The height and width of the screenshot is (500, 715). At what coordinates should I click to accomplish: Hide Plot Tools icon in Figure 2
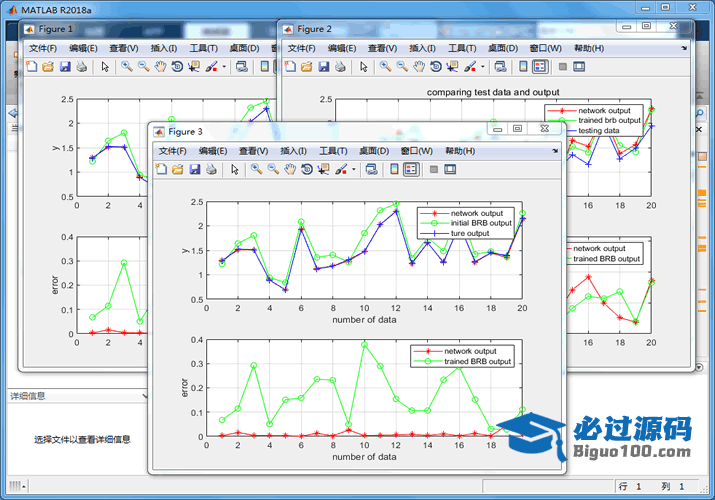click(563, 67)
